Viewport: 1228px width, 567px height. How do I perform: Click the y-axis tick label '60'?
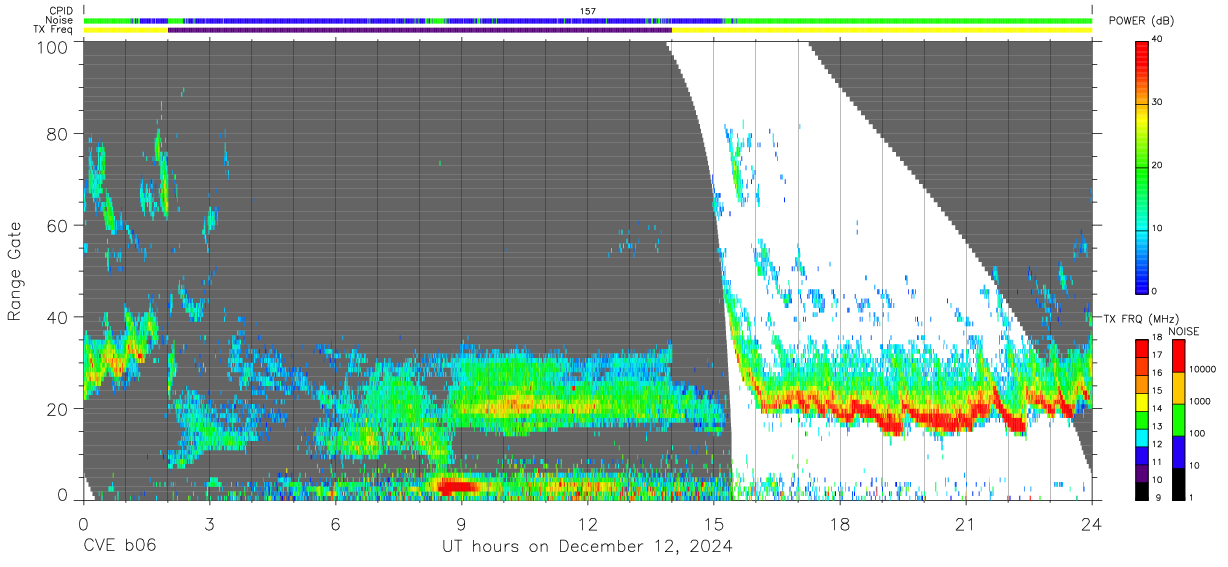coord(56,225)
